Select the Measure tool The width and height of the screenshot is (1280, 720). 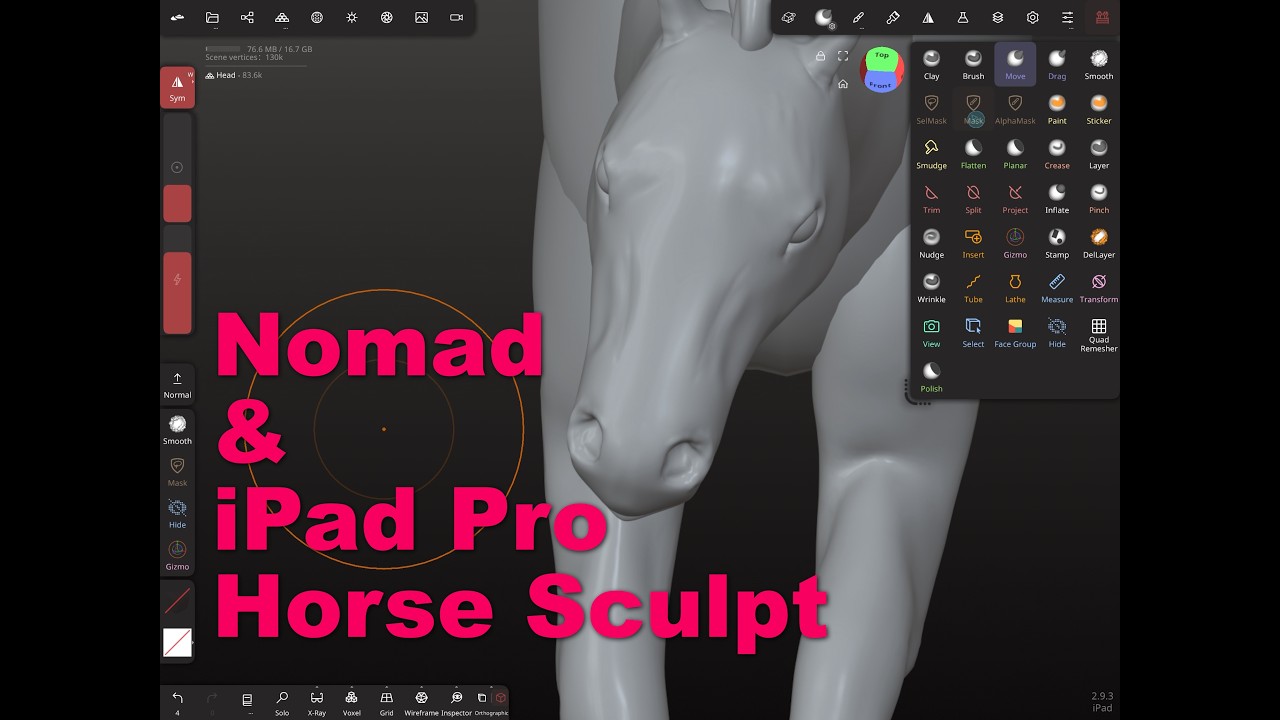click(x=1057, y=289)
